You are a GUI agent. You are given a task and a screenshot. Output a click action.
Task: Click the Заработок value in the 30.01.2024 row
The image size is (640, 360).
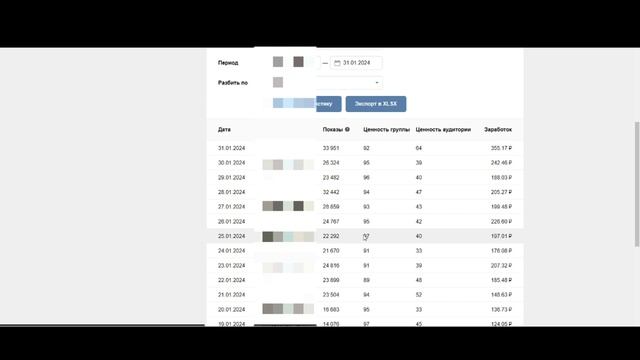click(501, 163)
